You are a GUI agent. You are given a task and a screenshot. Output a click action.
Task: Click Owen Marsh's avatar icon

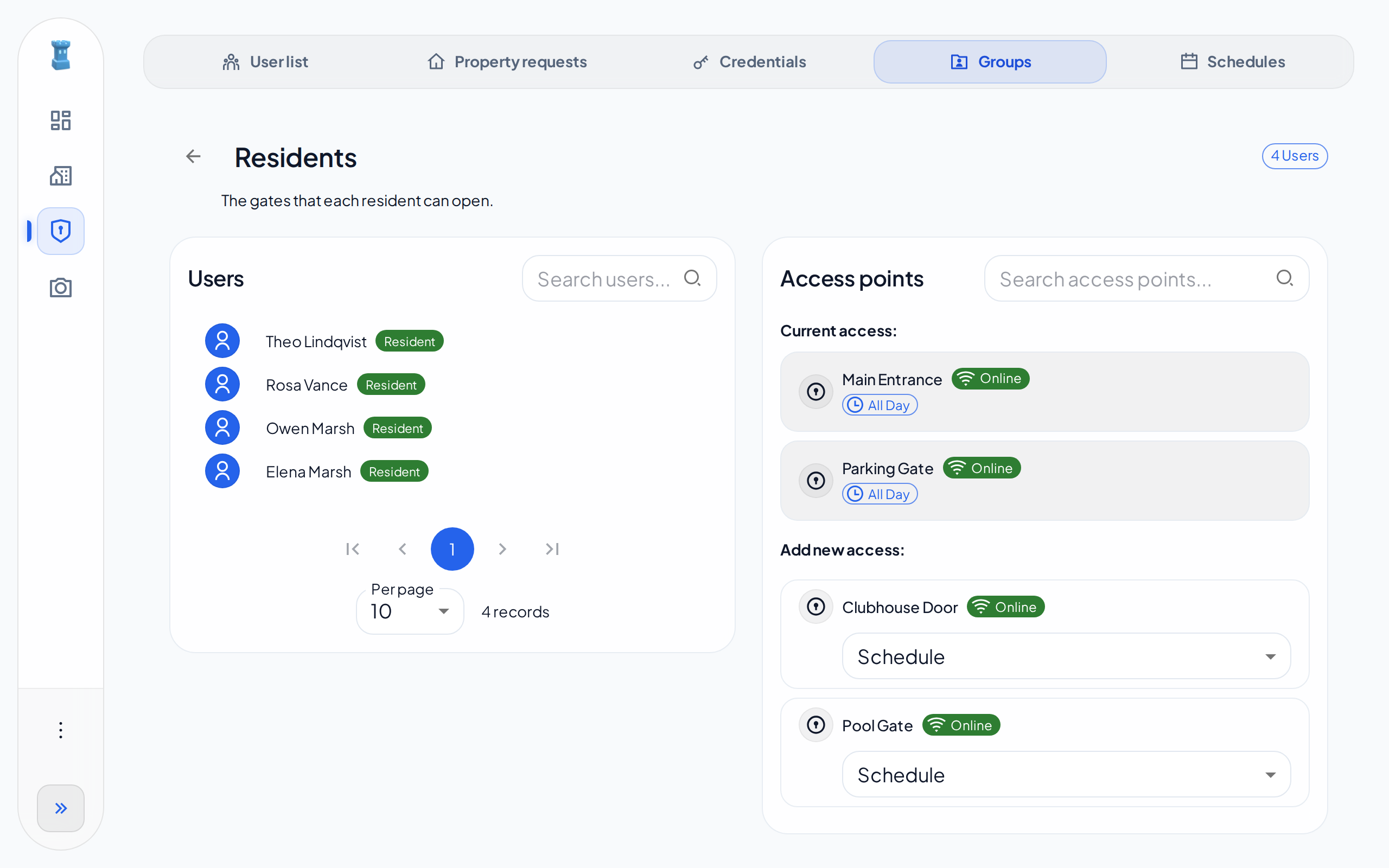point(222,427)
